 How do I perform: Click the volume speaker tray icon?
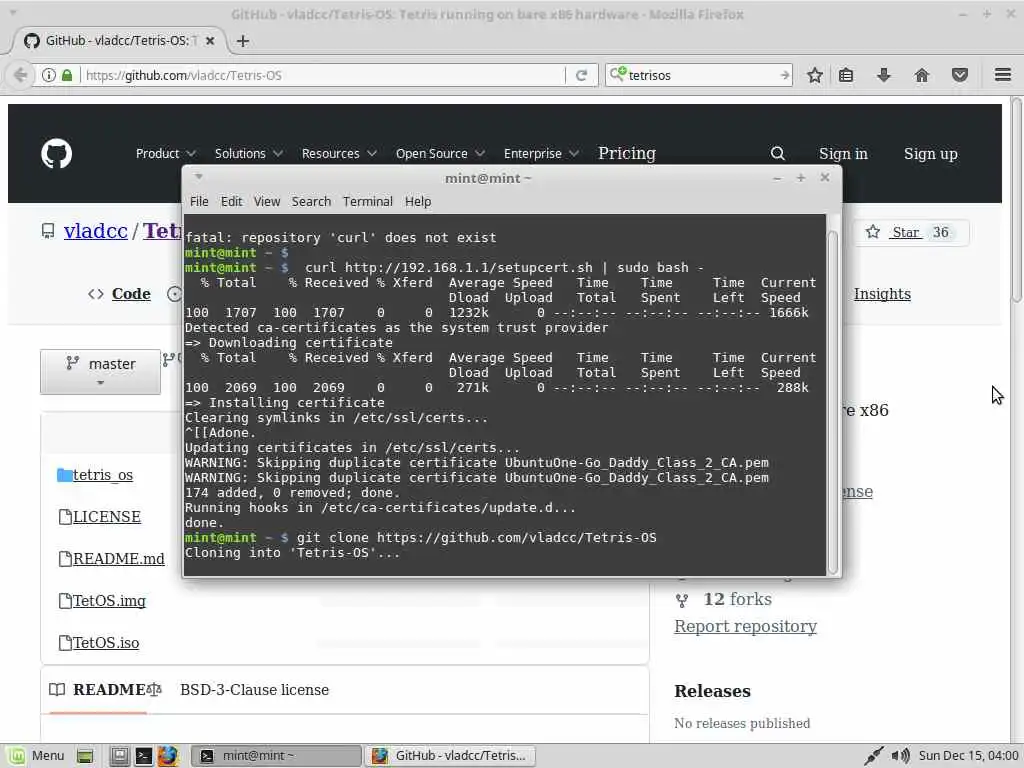point(901,756)
